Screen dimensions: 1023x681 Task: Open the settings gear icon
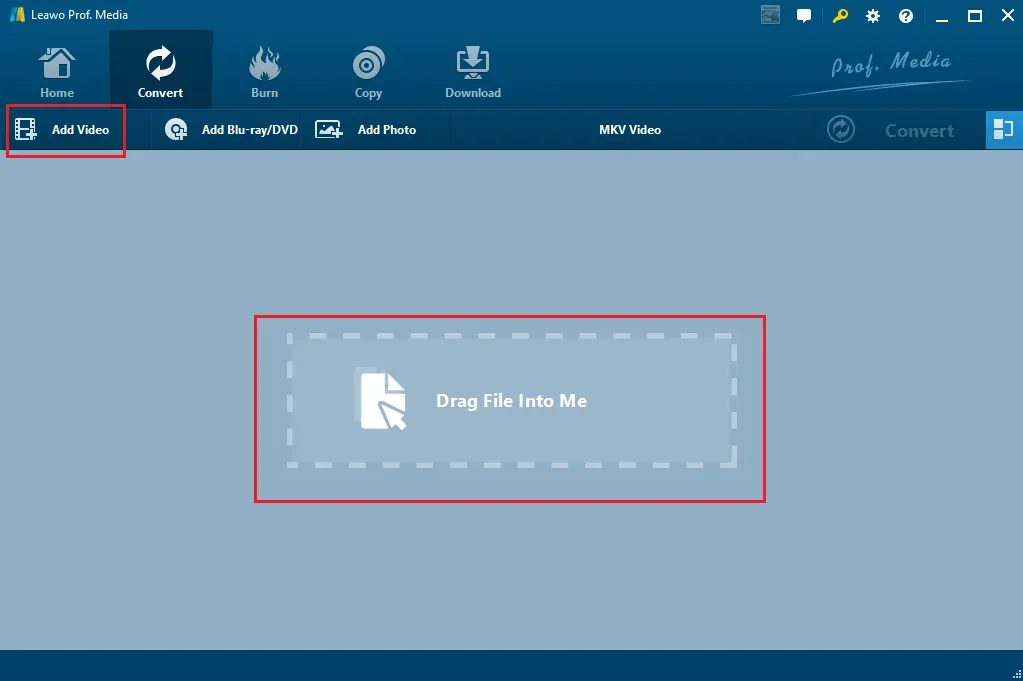[x=872, y=16]
